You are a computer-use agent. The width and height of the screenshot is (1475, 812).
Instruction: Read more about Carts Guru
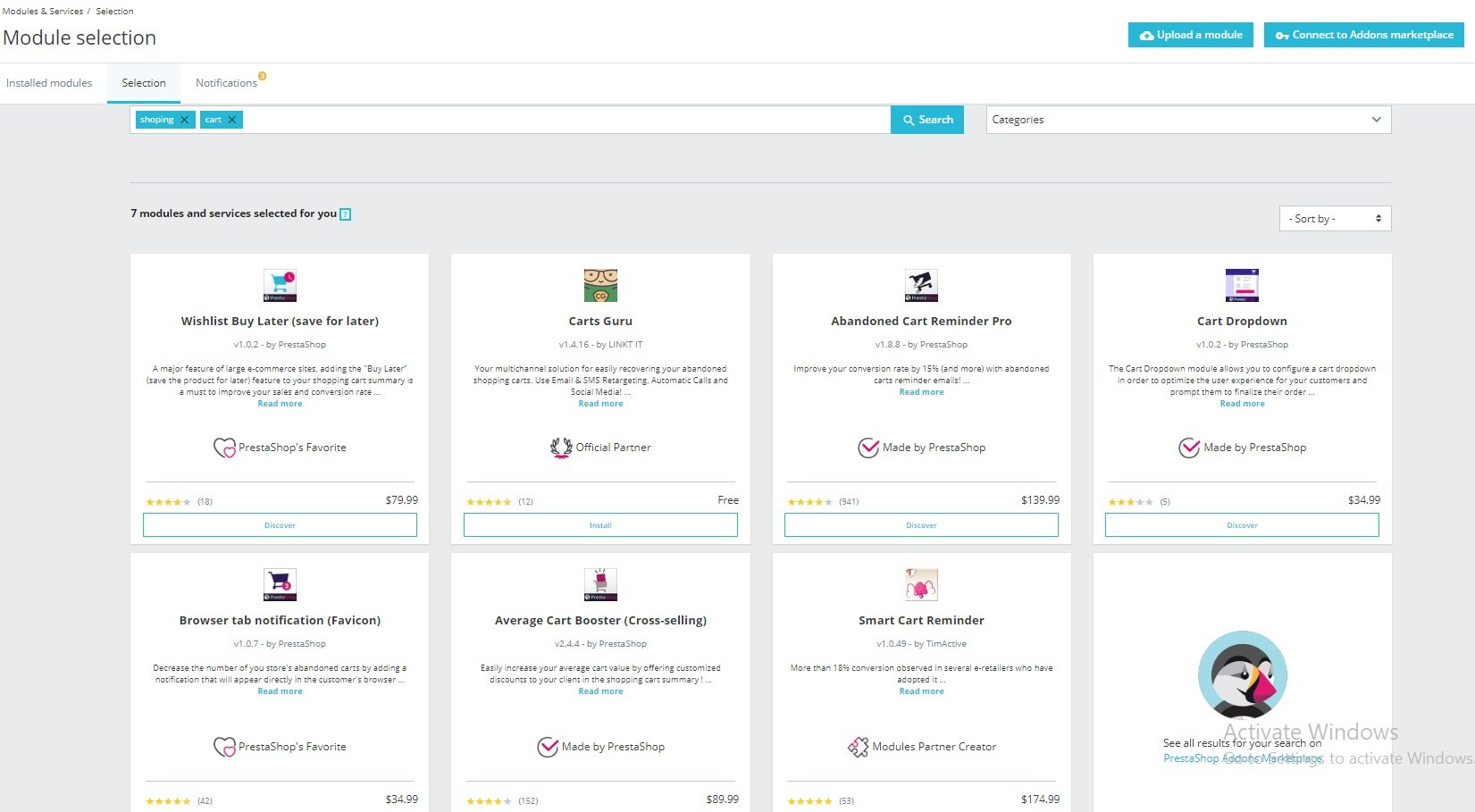coord(600,404)
